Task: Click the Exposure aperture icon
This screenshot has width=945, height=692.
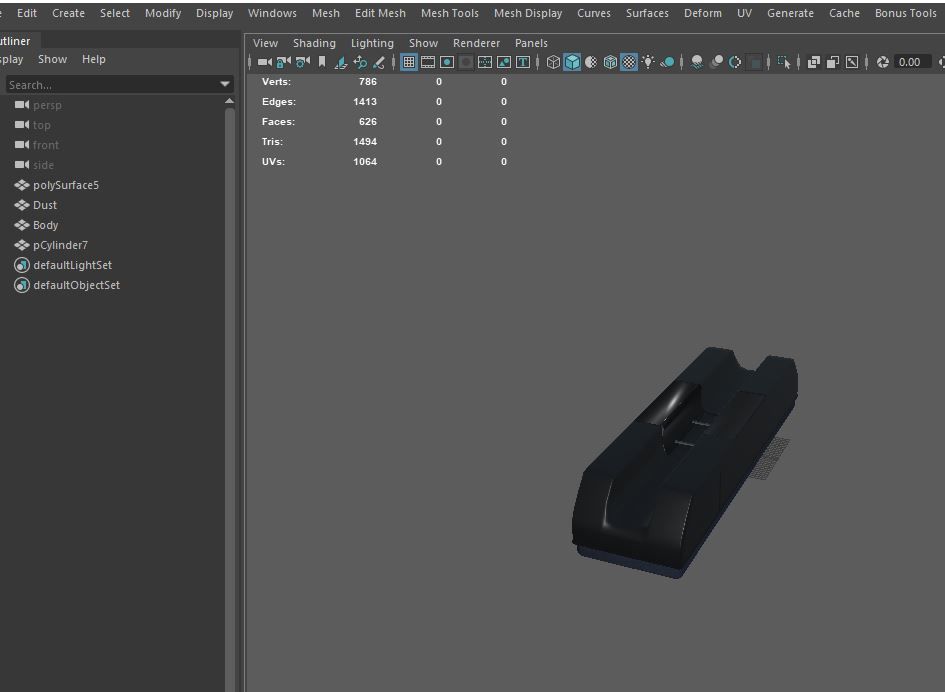Action: coord(882,61)
